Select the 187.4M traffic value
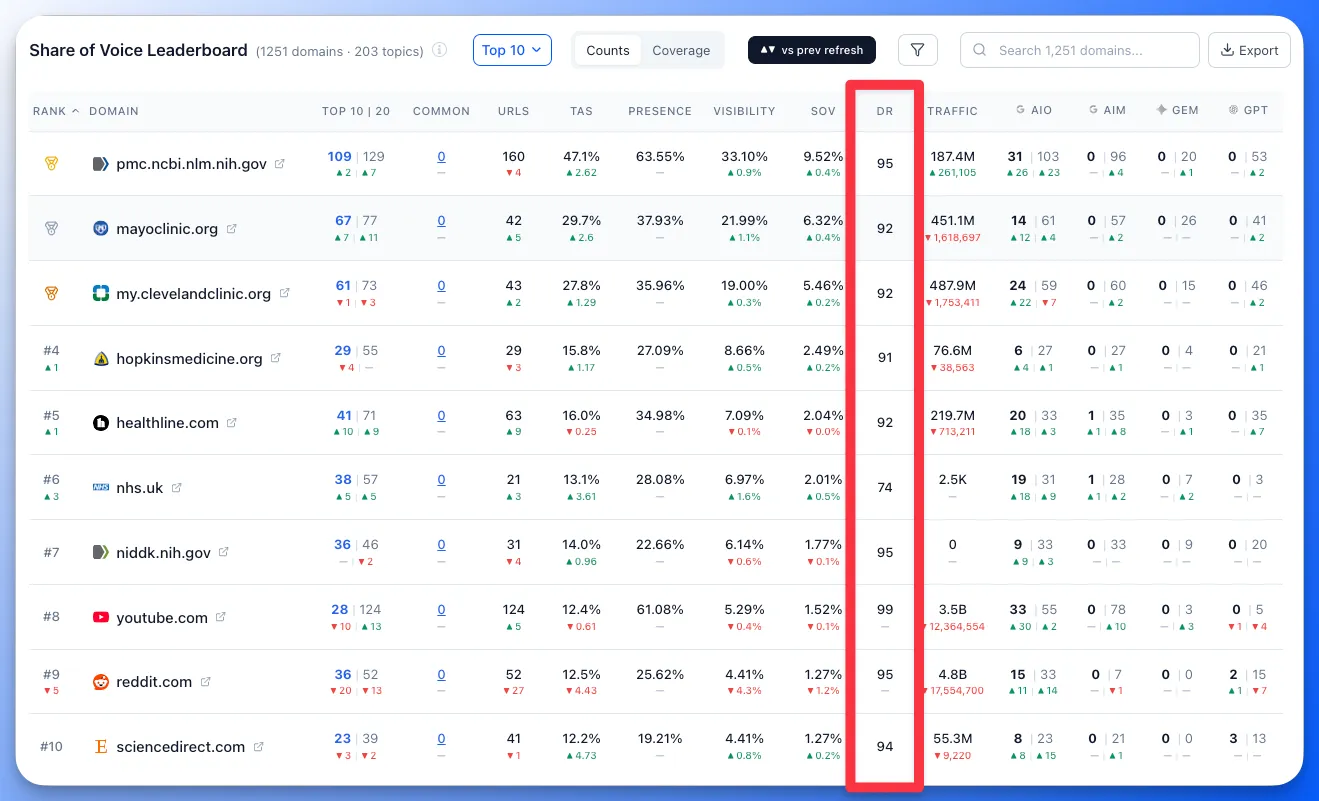Viewport: 1319px width, 801px height. pos(953,156)
